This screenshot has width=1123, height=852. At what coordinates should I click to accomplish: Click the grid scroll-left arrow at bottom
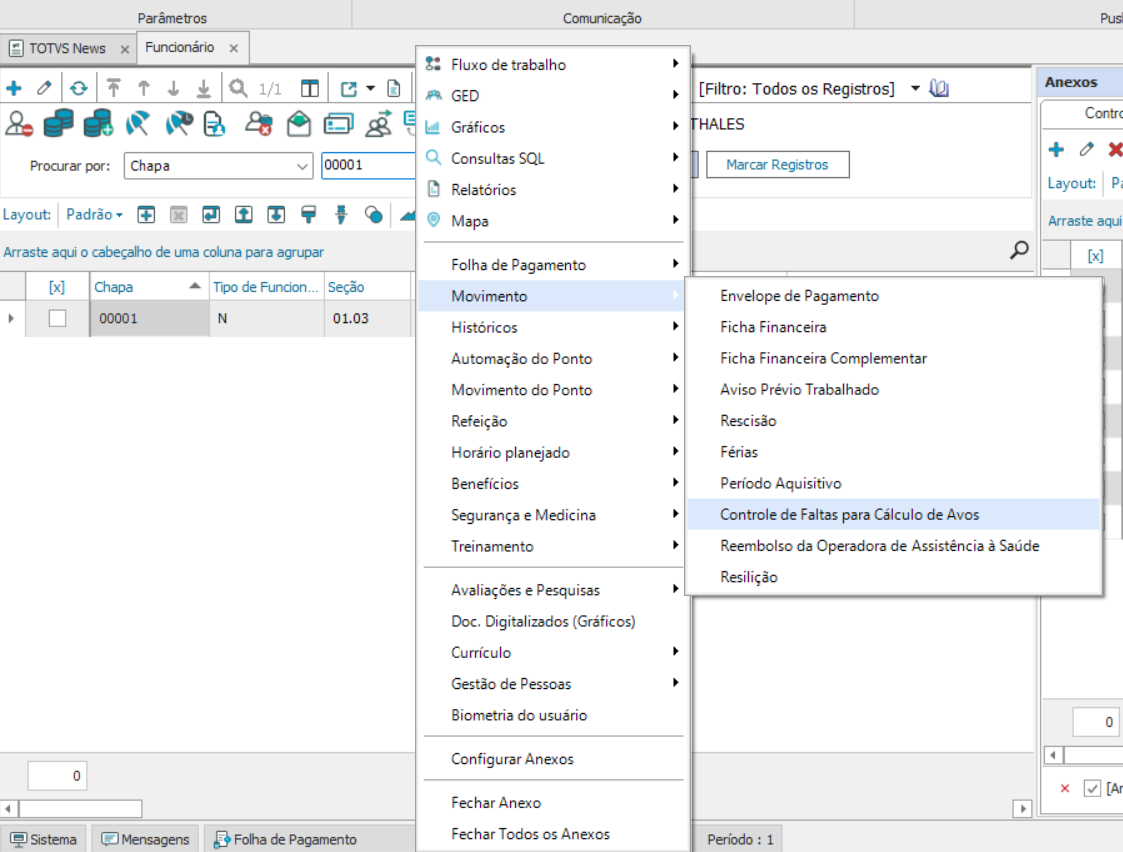tap(9, 809)
